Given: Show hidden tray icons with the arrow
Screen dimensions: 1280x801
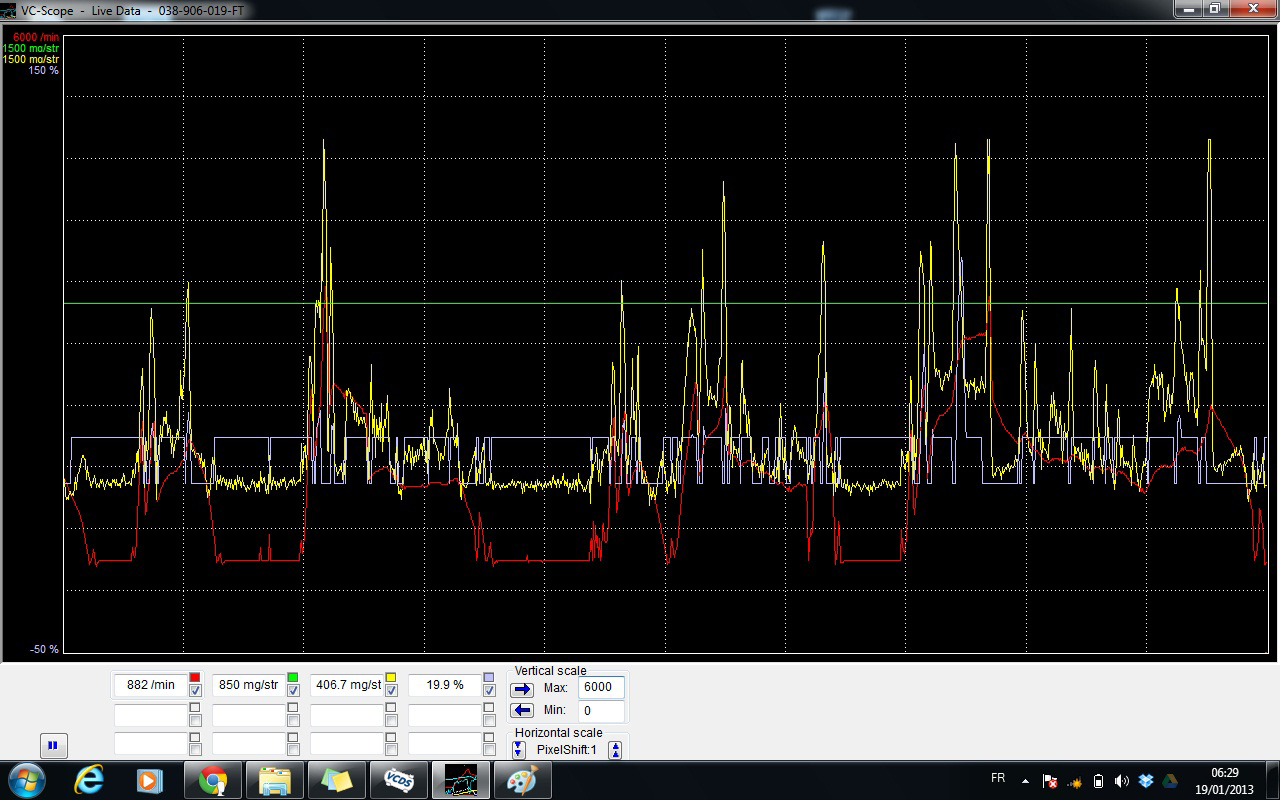Looking at the screenshot, I should point(1025,781).
